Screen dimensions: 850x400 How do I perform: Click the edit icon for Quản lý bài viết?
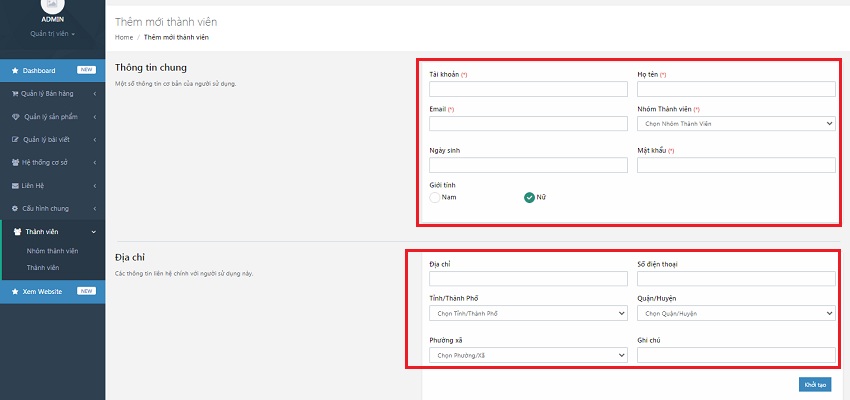(15, 140)
